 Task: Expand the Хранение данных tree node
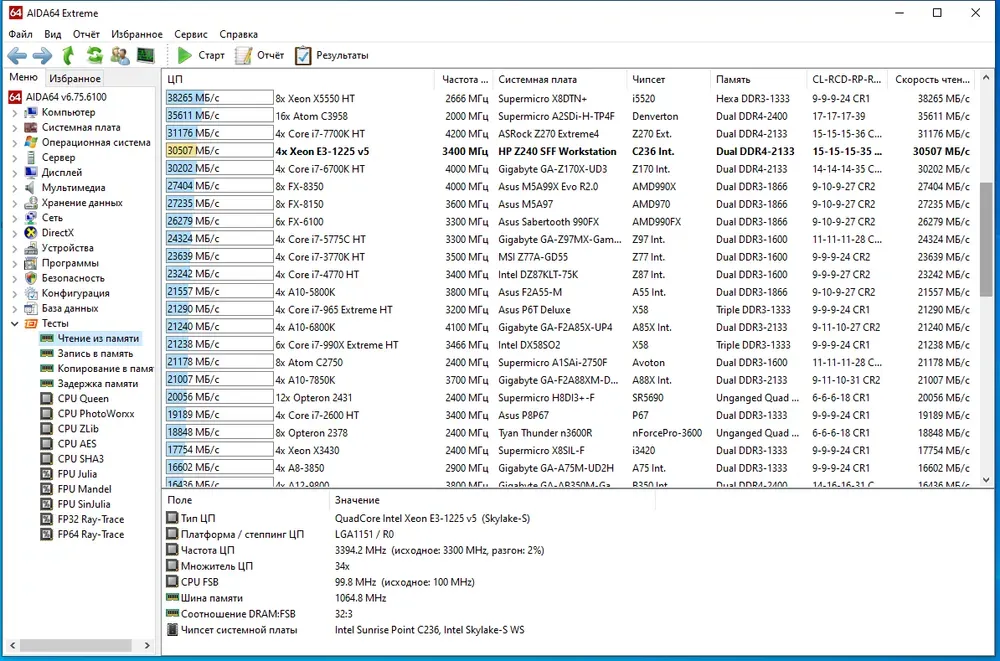[15, 203]
